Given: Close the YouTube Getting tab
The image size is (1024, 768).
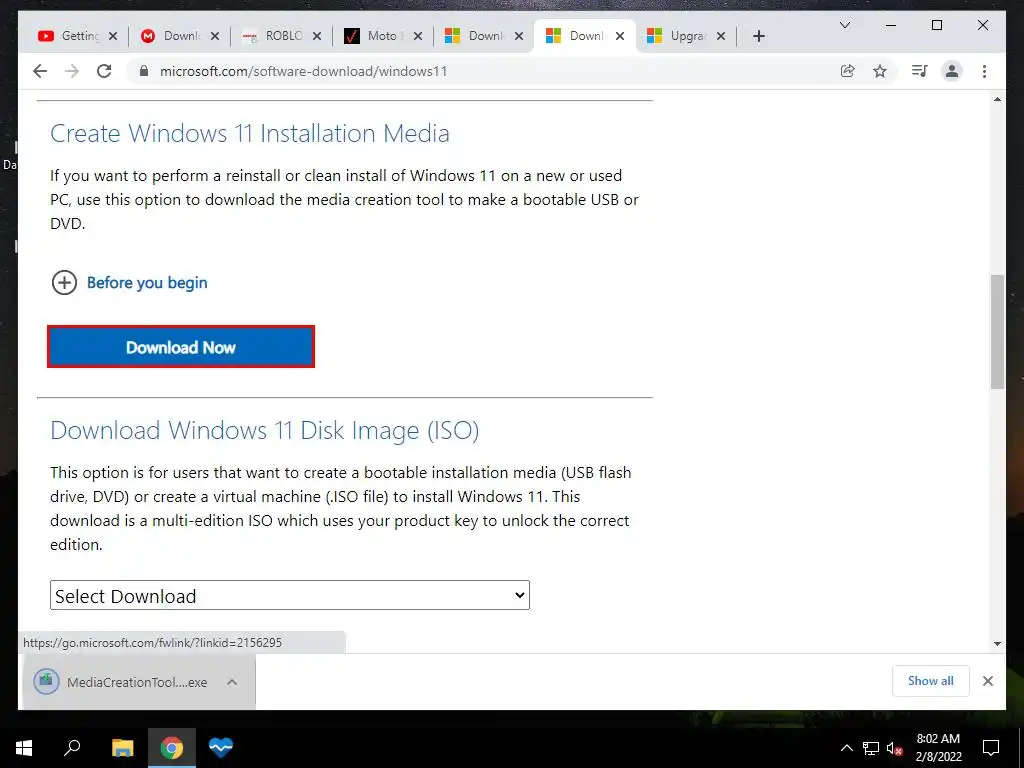Looking at the screenshot, I should click(113, 36).
